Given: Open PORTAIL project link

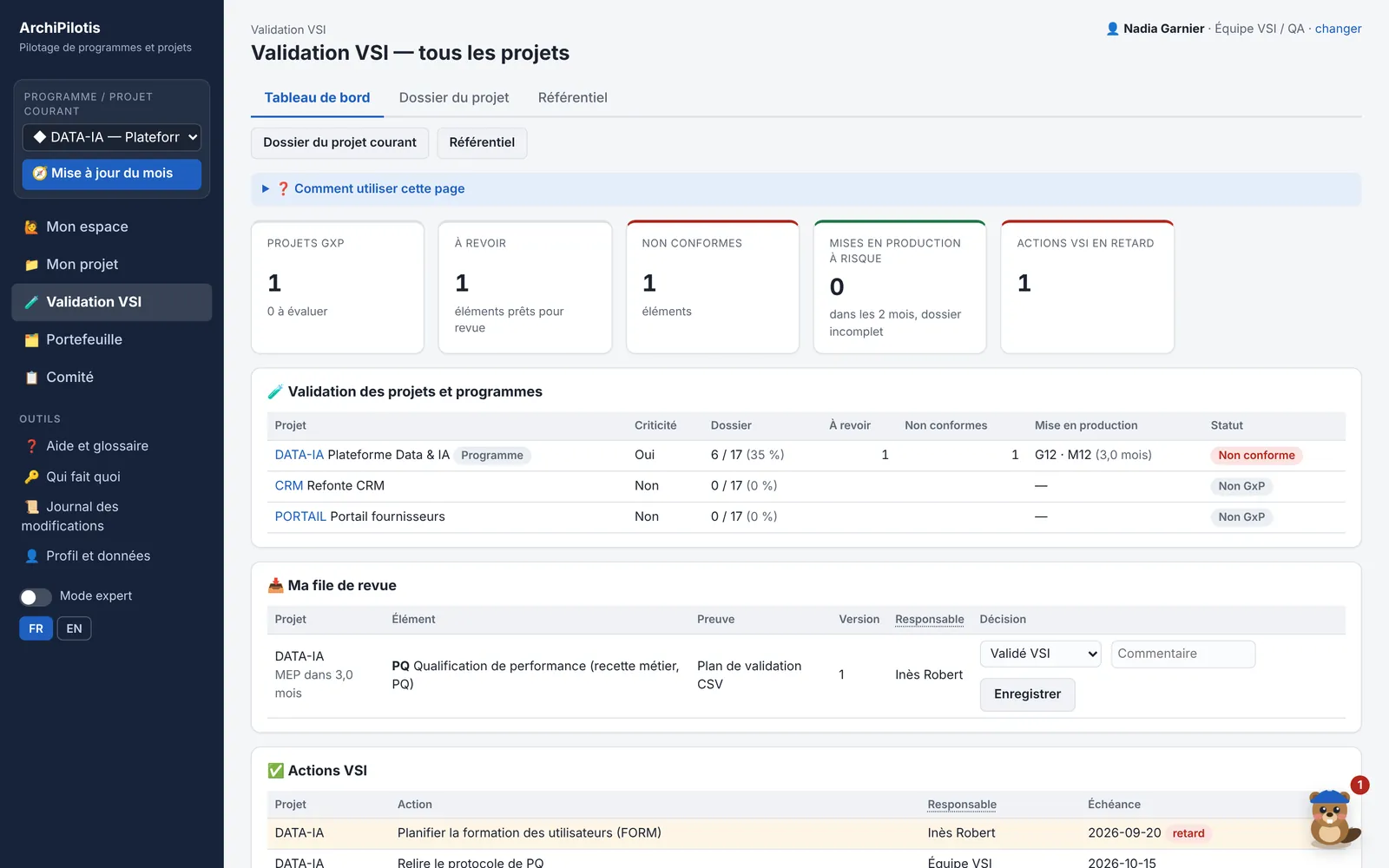Looking at the screenshot, I should pyautogui.click(x=300, y=516).
